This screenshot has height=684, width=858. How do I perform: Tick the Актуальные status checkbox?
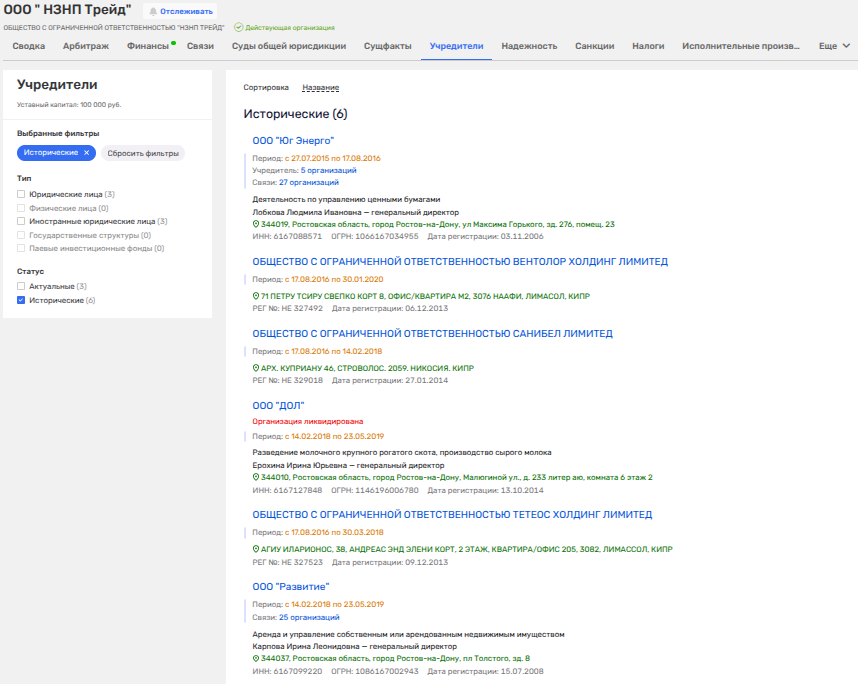click(x=21, y=287)
